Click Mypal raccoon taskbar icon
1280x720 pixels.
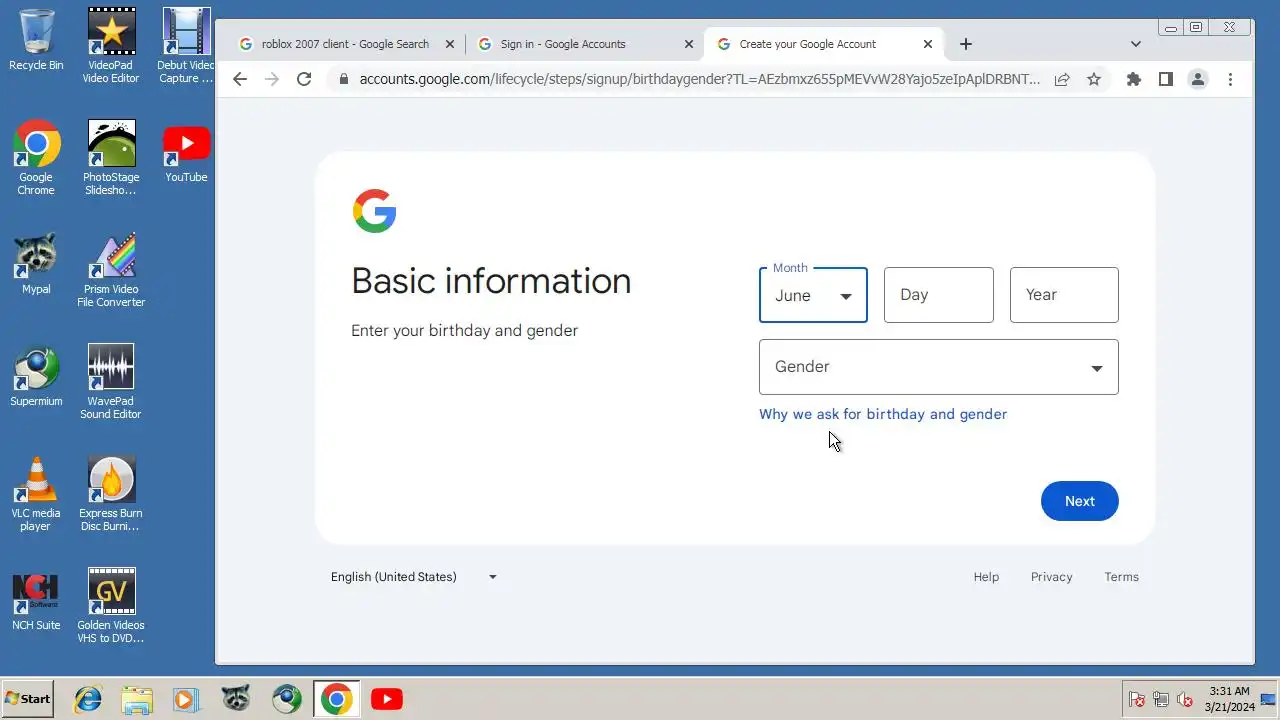pos(236,699)
